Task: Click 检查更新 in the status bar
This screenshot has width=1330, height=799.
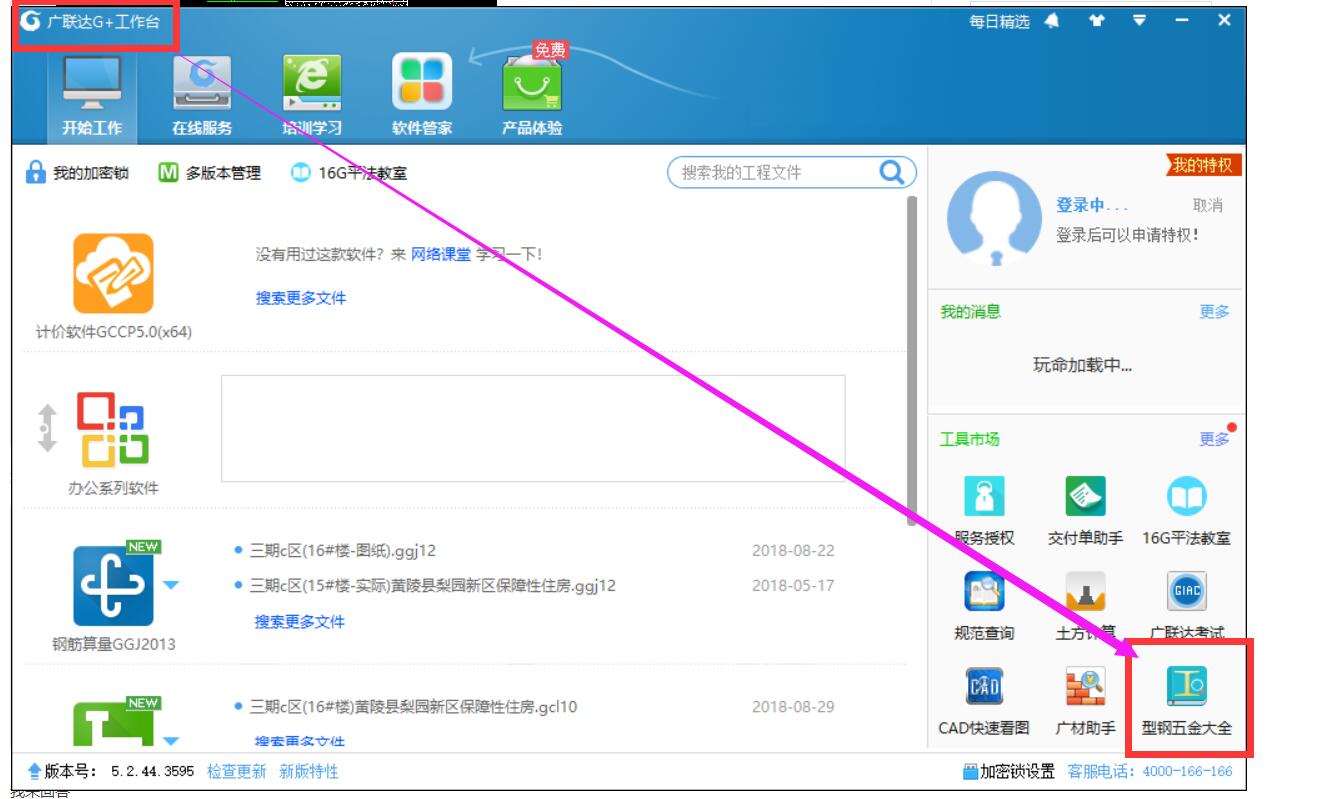Action: (237, 771)
